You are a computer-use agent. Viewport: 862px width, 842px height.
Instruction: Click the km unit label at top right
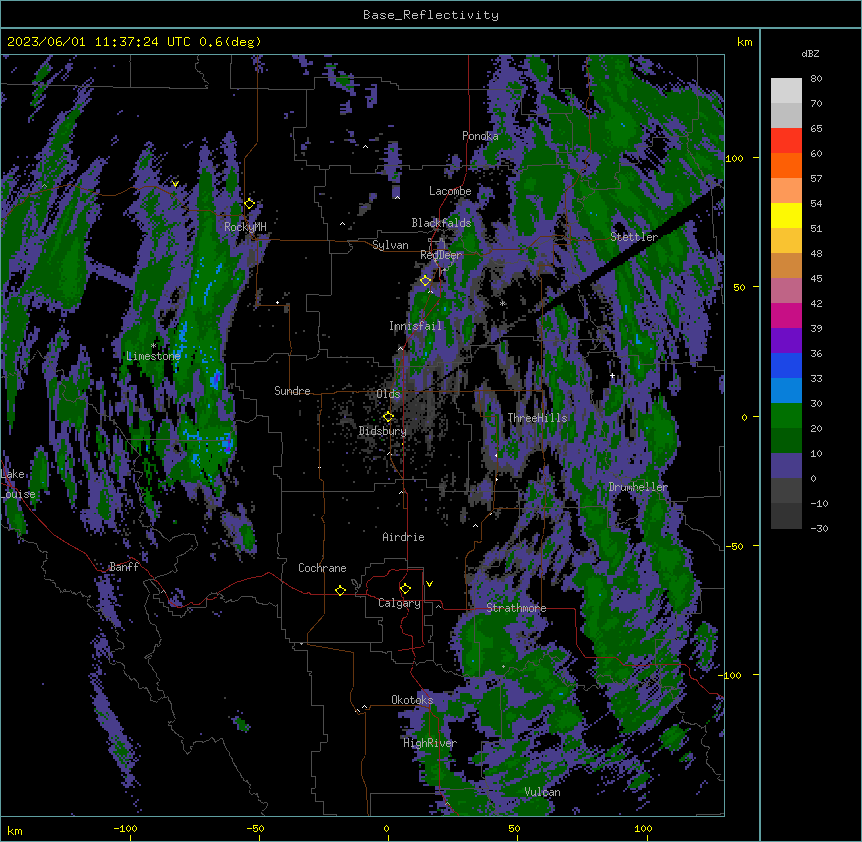(x=745, y=42)
